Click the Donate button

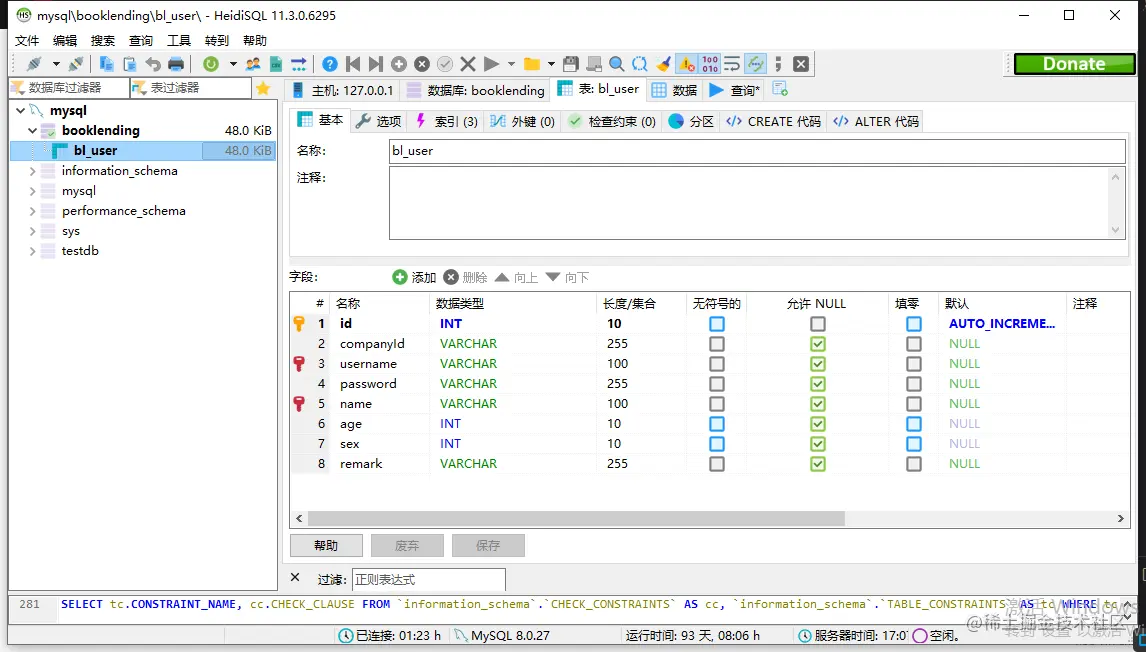[1074, 64]
